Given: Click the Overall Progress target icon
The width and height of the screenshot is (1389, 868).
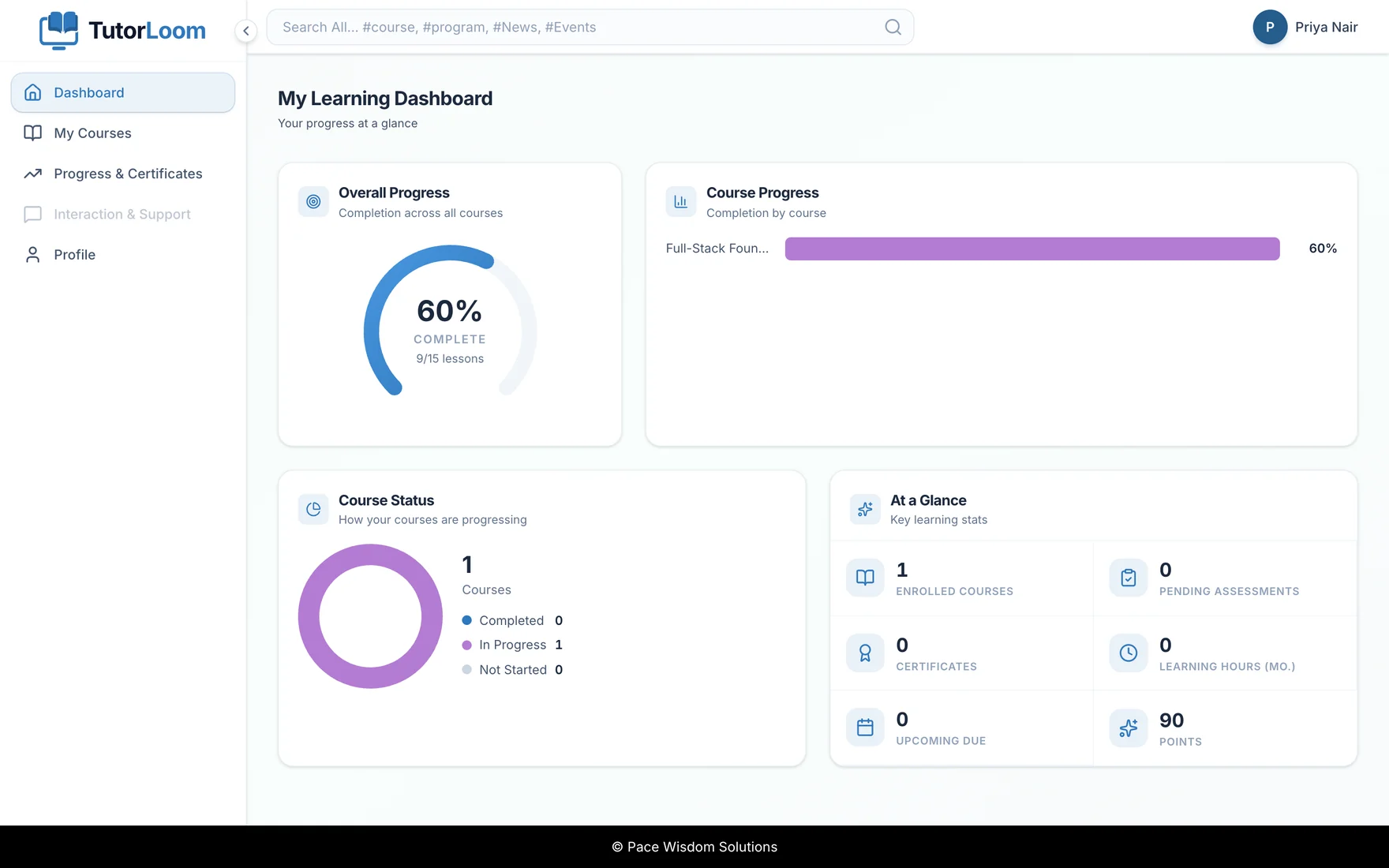Looking at the screenshot, I should tap(313, 201).
